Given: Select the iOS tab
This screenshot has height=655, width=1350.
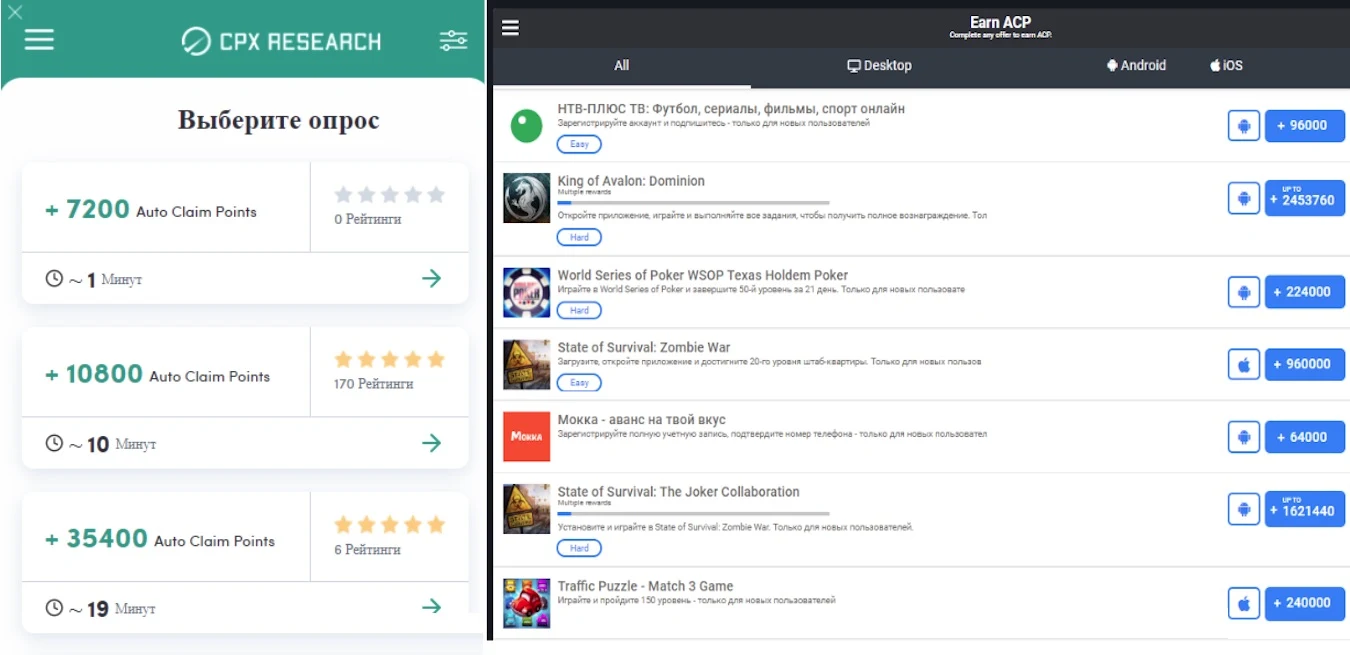Looking at the screenshot, I should point(1226,65).
